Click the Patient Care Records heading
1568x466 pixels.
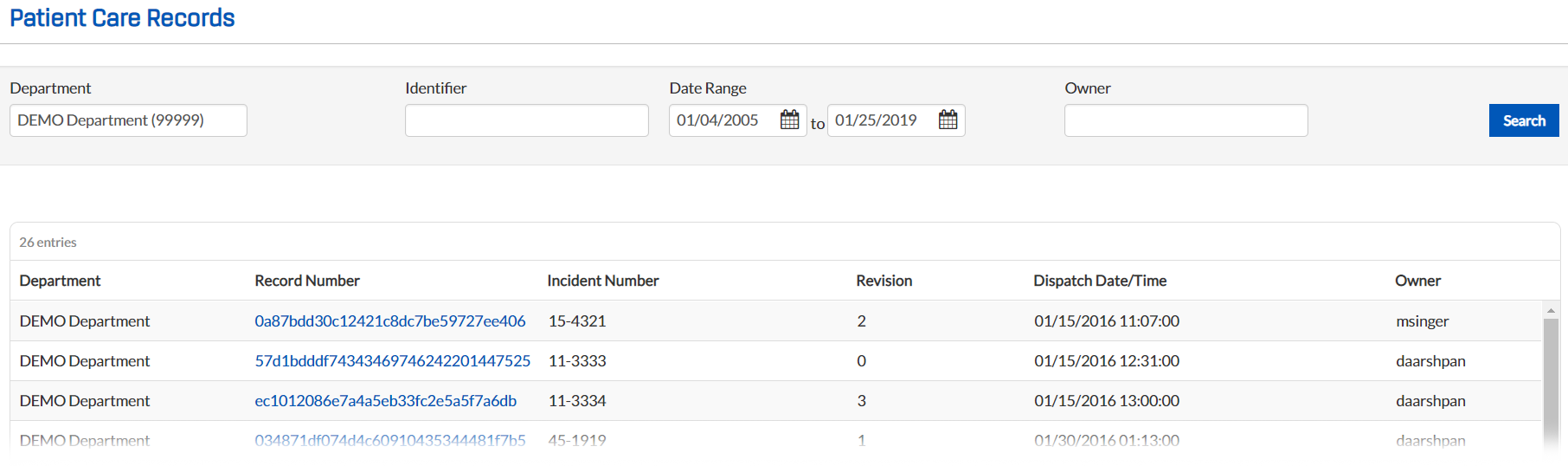[122, 18]
